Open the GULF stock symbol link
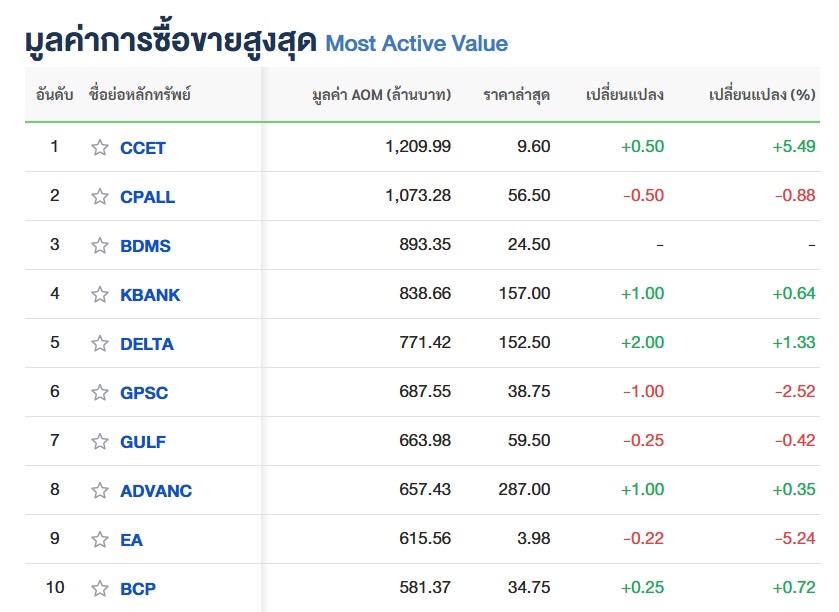The width and height of the screenshot is (839, 612). click(143, 442)
